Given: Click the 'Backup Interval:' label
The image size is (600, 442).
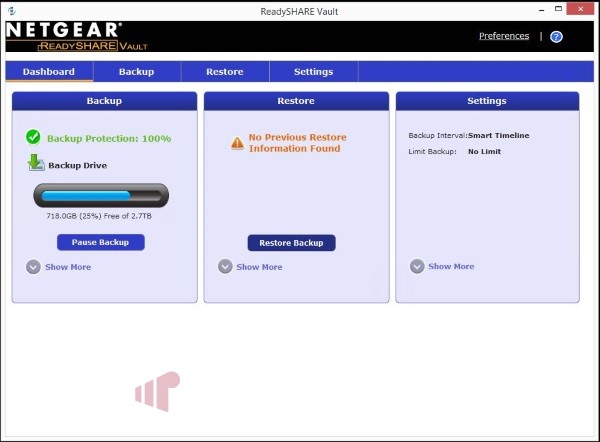Looking at the screenshot, I should click(438, 135).
